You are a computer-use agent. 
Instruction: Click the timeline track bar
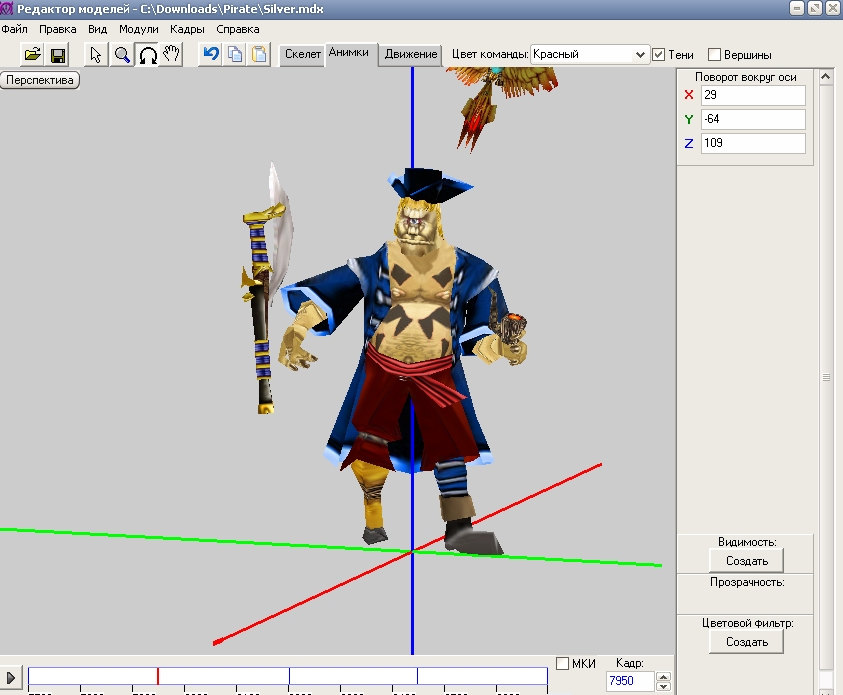(x=288, y=676)
